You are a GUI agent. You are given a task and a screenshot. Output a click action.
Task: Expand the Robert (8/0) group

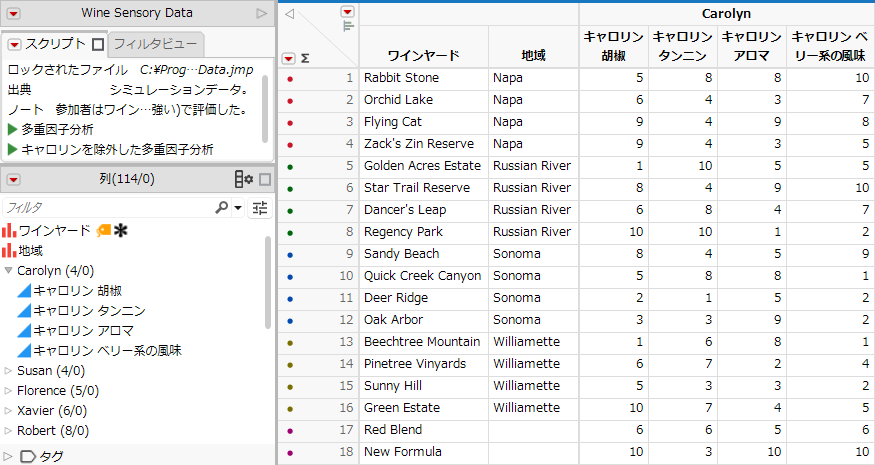tap(8, 431)
